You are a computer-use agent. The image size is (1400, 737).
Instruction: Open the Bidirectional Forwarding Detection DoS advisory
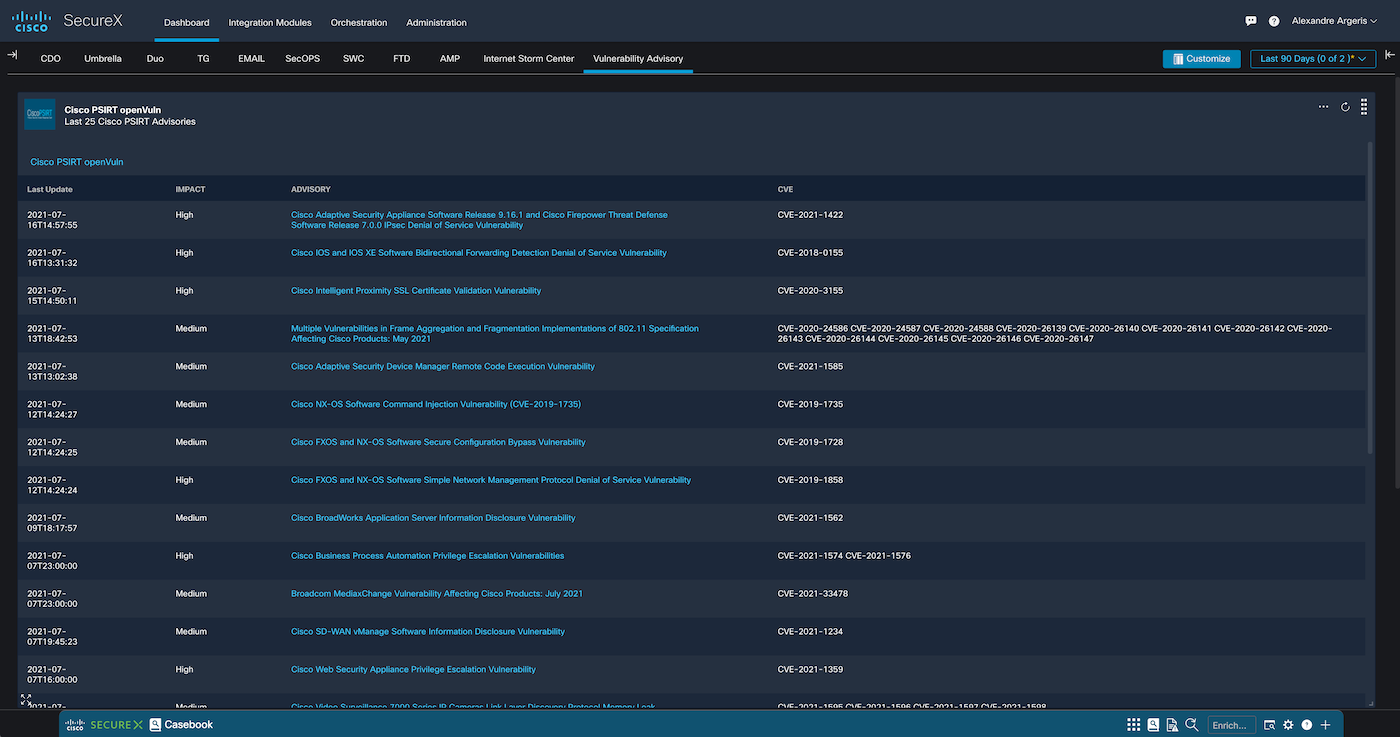[479, 253]
